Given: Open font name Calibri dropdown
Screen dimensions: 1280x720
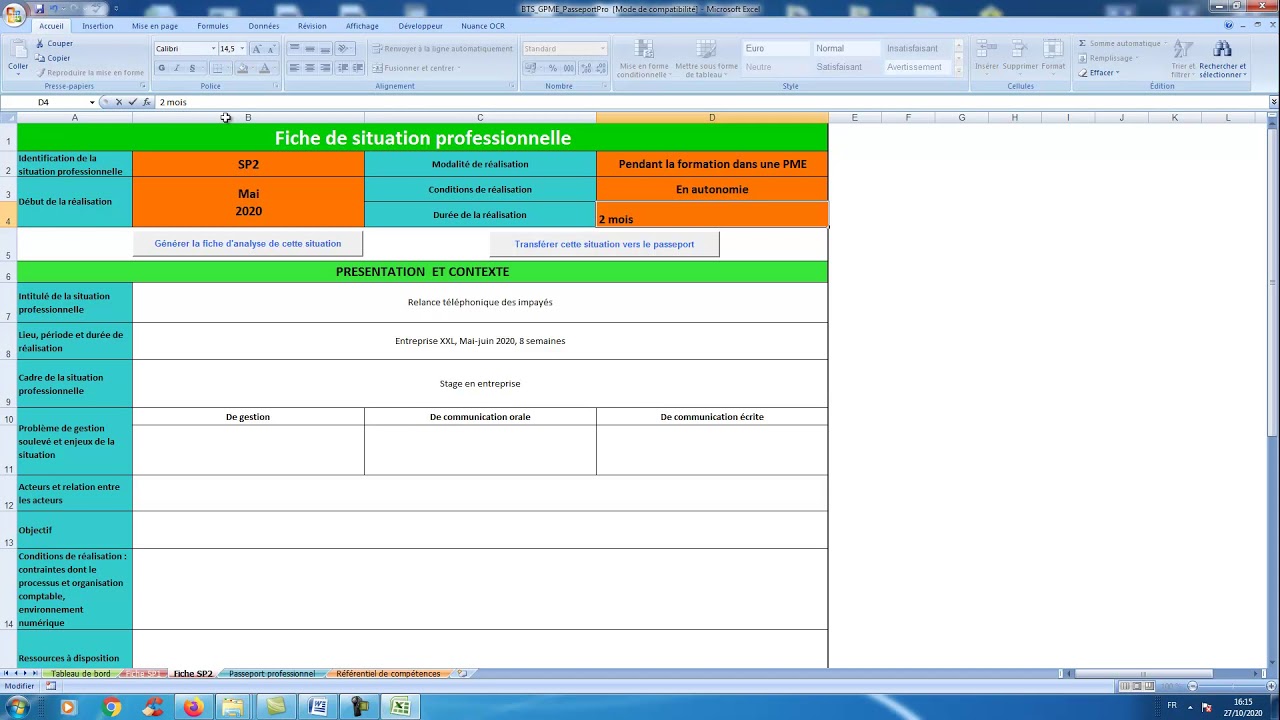Looking at the screenshot, I should (213, 48).
